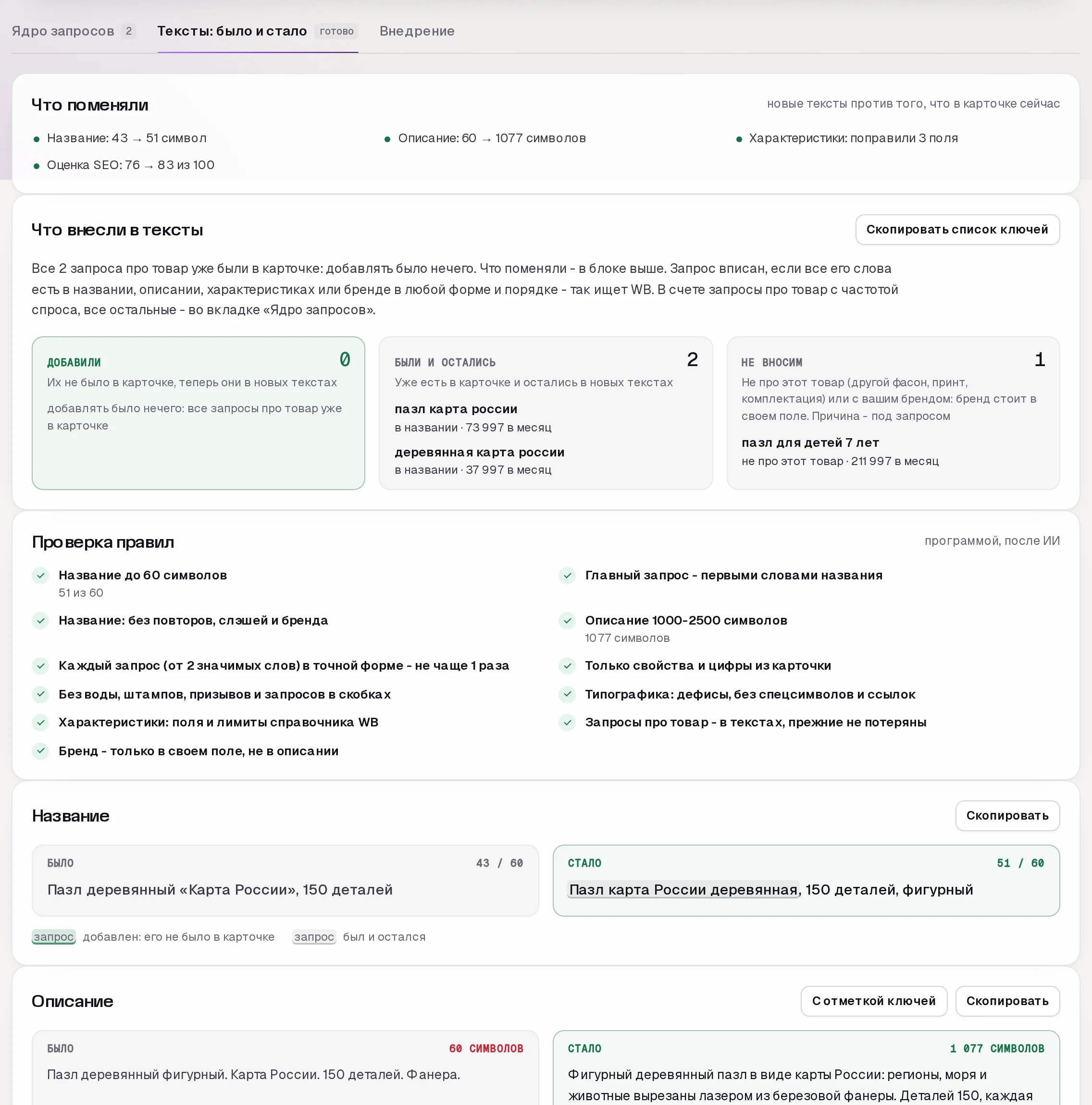
Task: Click «Название: 43 → 51 символ» line
Action: point(126,138)
